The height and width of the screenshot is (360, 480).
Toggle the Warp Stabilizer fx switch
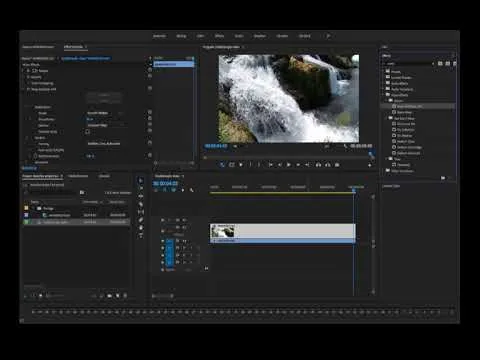coord(28,89)
